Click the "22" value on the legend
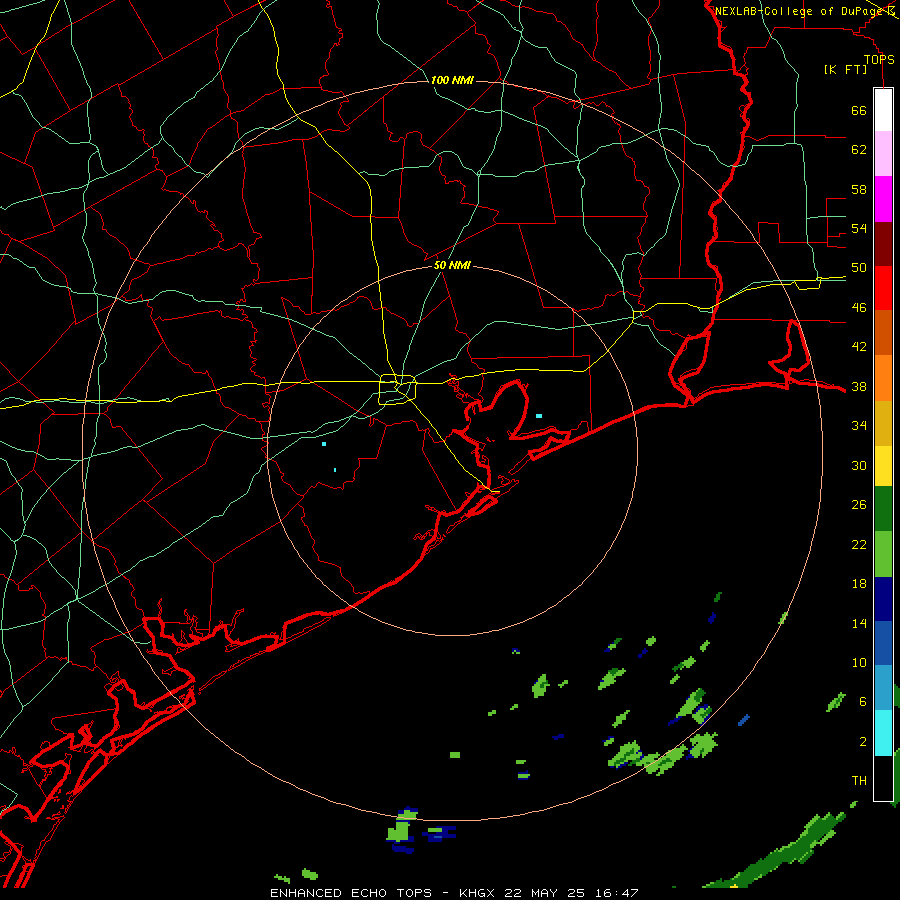 click(859, 544)
